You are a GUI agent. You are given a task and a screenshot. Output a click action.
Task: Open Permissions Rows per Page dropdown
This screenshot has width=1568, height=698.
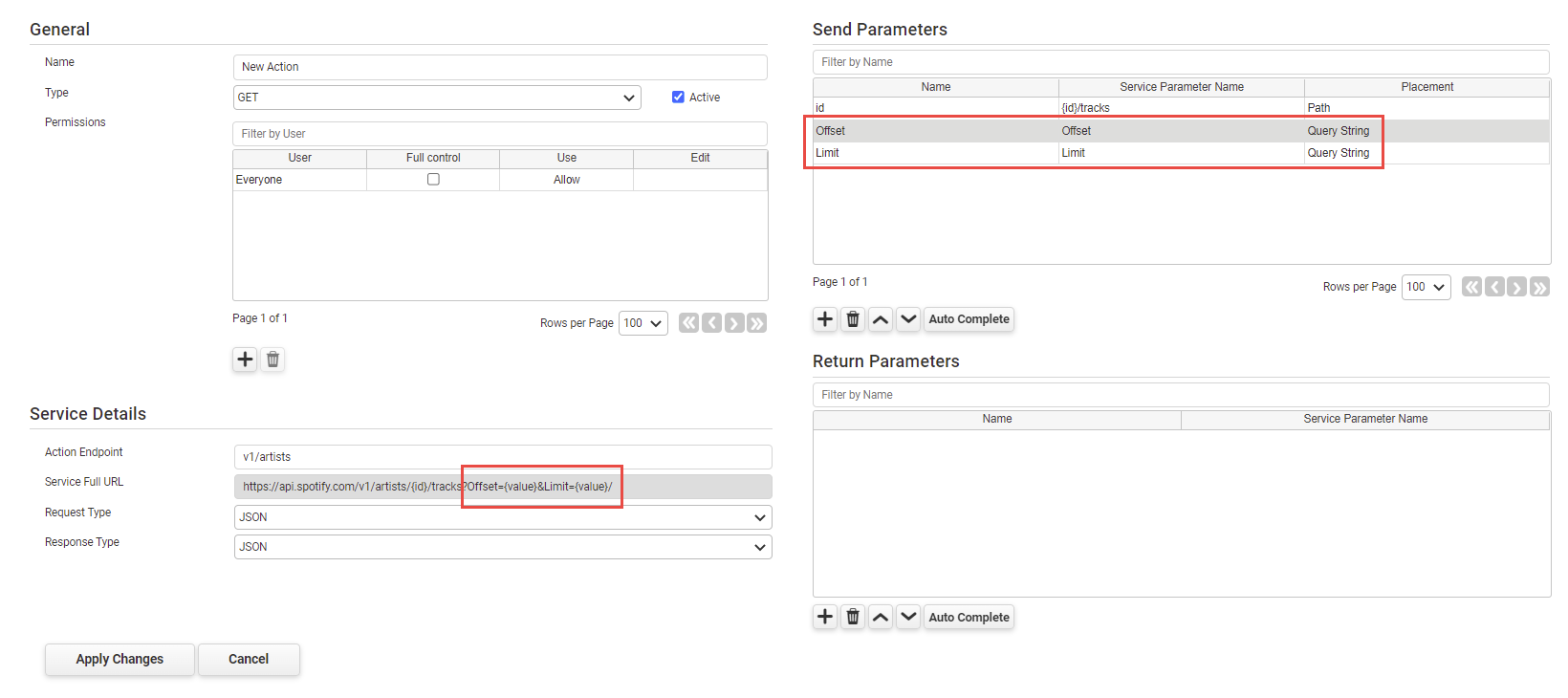coord(643,323)
